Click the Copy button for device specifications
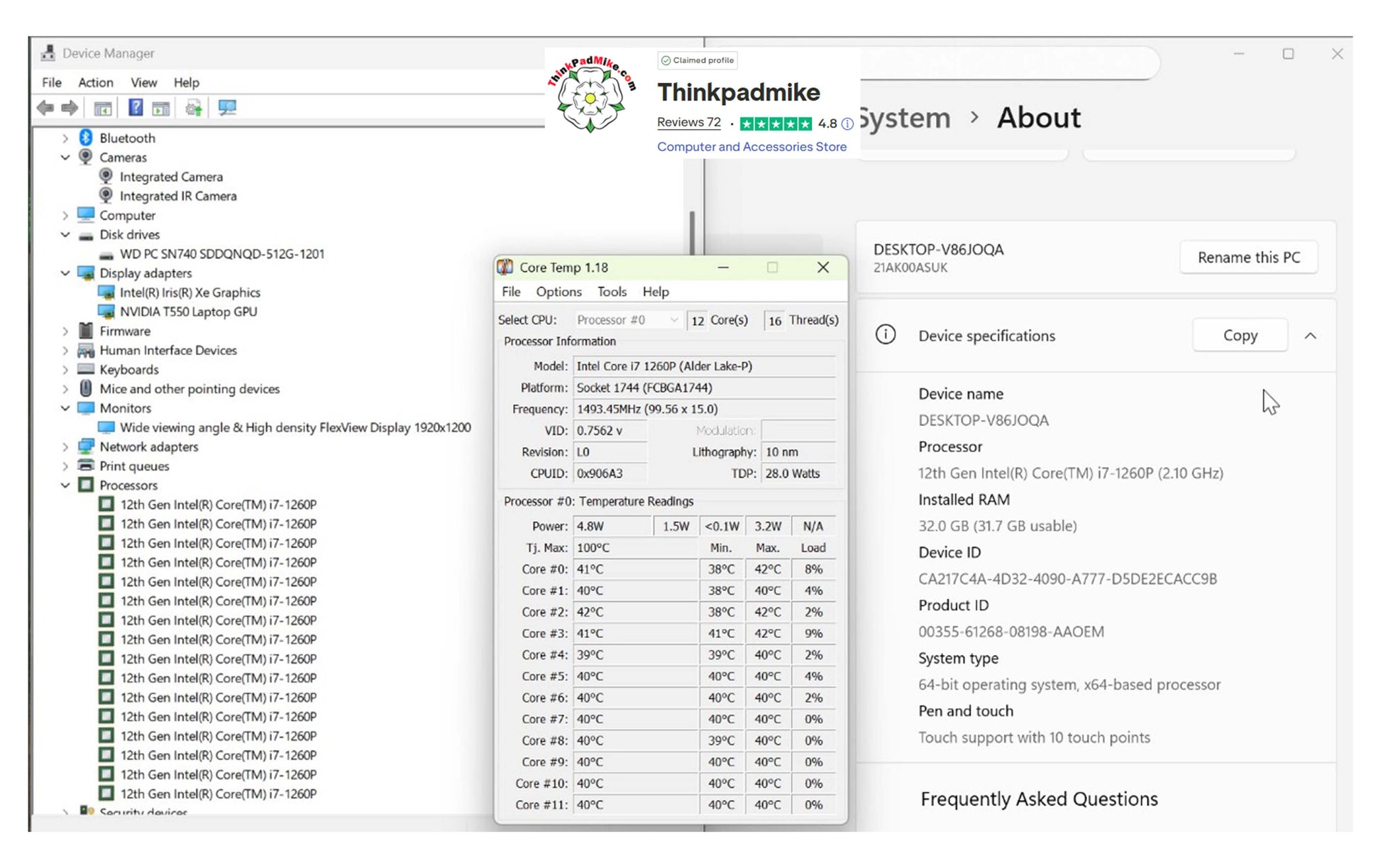The image size is (1381, 868). [1240, 336]
